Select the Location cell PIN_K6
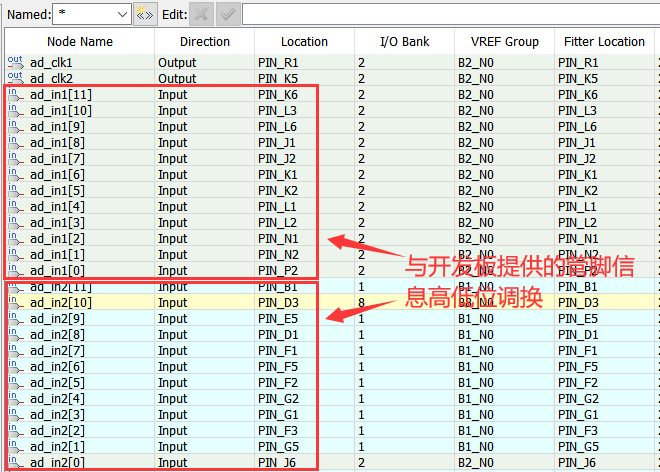Viewport: 660px width, 472px height. [x=278, y=95]
